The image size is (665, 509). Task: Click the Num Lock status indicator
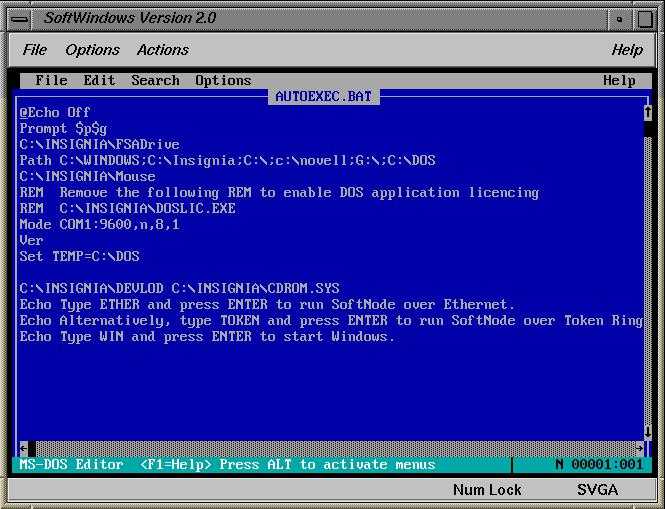pos(487,490)
